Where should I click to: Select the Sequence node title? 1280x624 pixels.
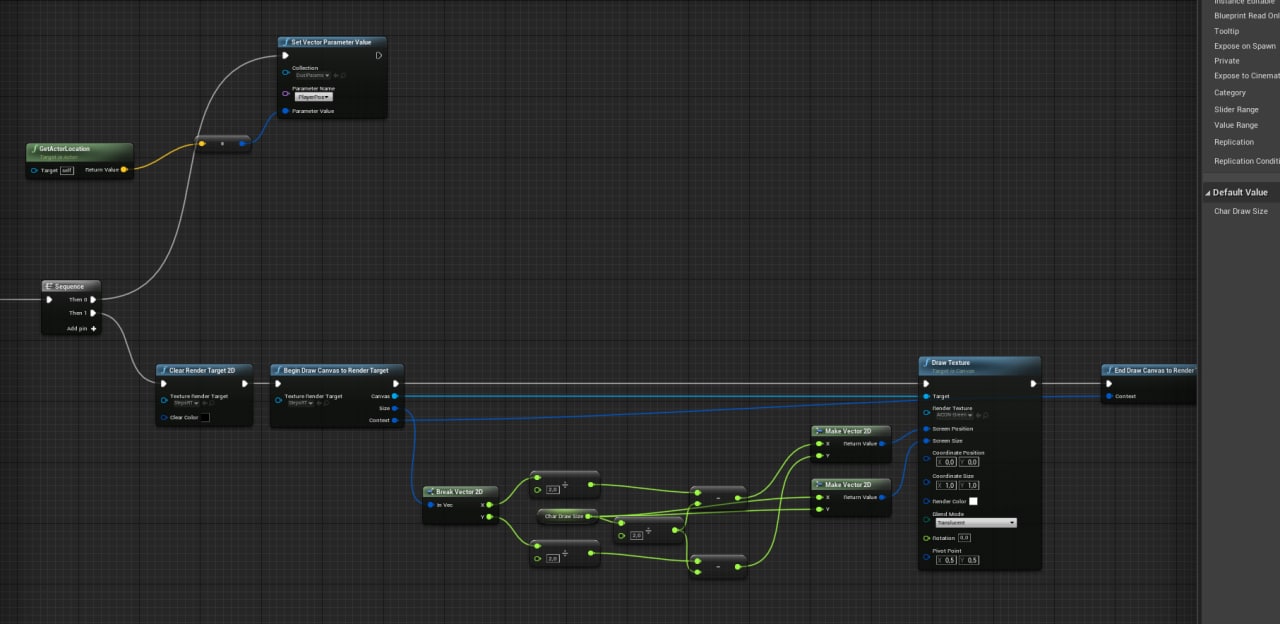[x=69, y=286]
